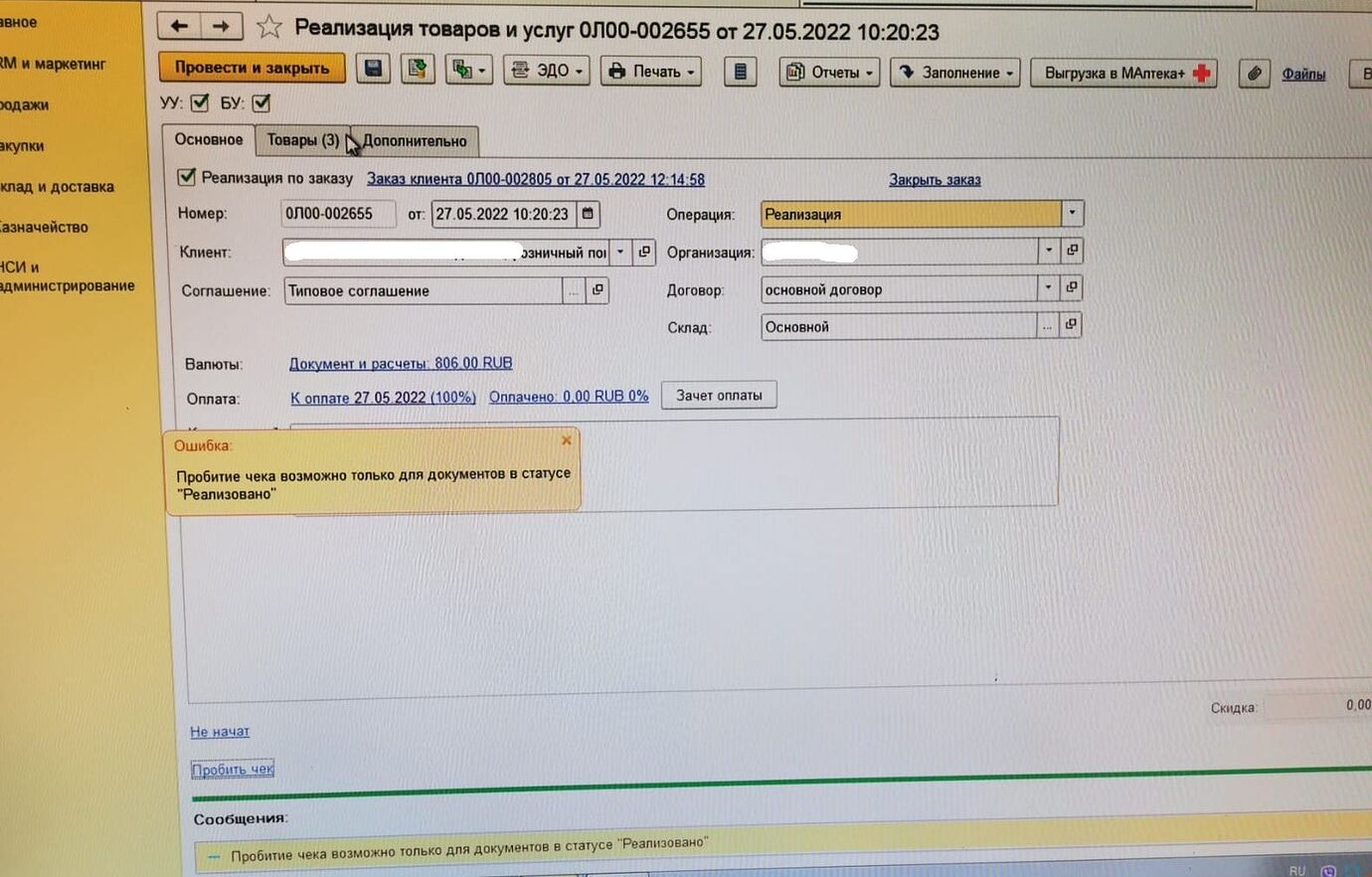Image resolution: width=1372 pixels, height=877 pixels.
Task: Open Склад record with its open icon
Action: pos(1071,325)
